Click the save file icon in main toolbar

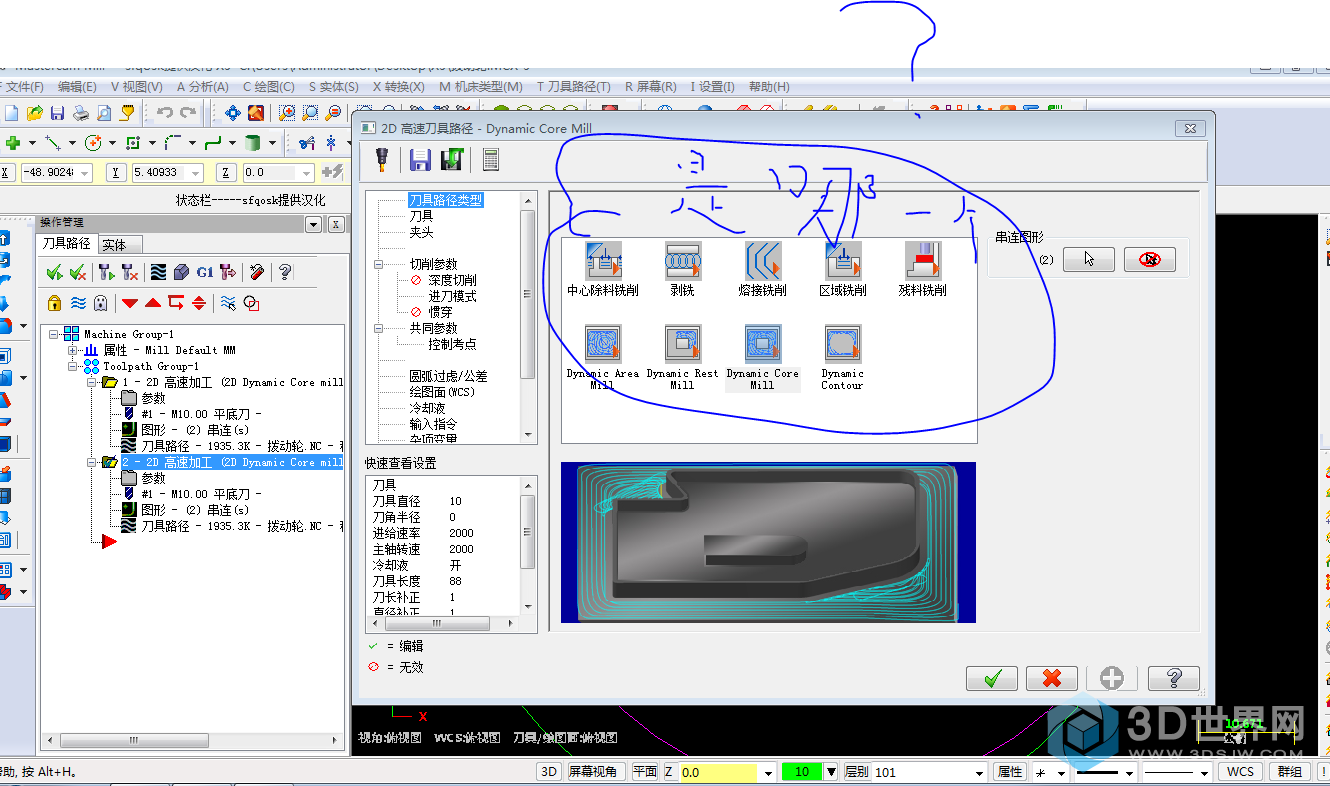57,113
